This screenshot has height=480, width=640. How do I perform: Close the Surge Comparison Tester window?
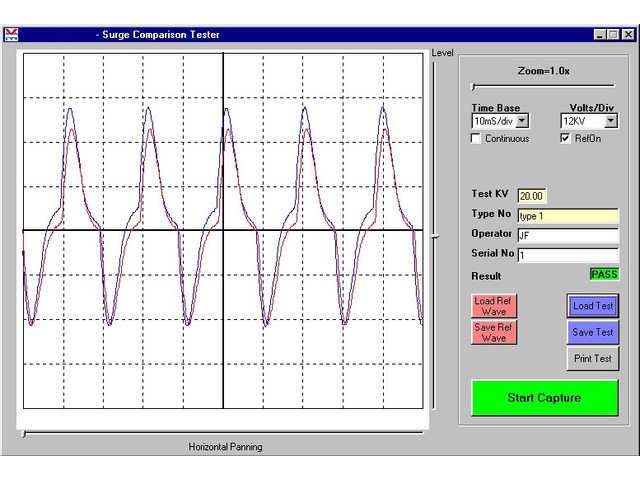tap(628, 35)
